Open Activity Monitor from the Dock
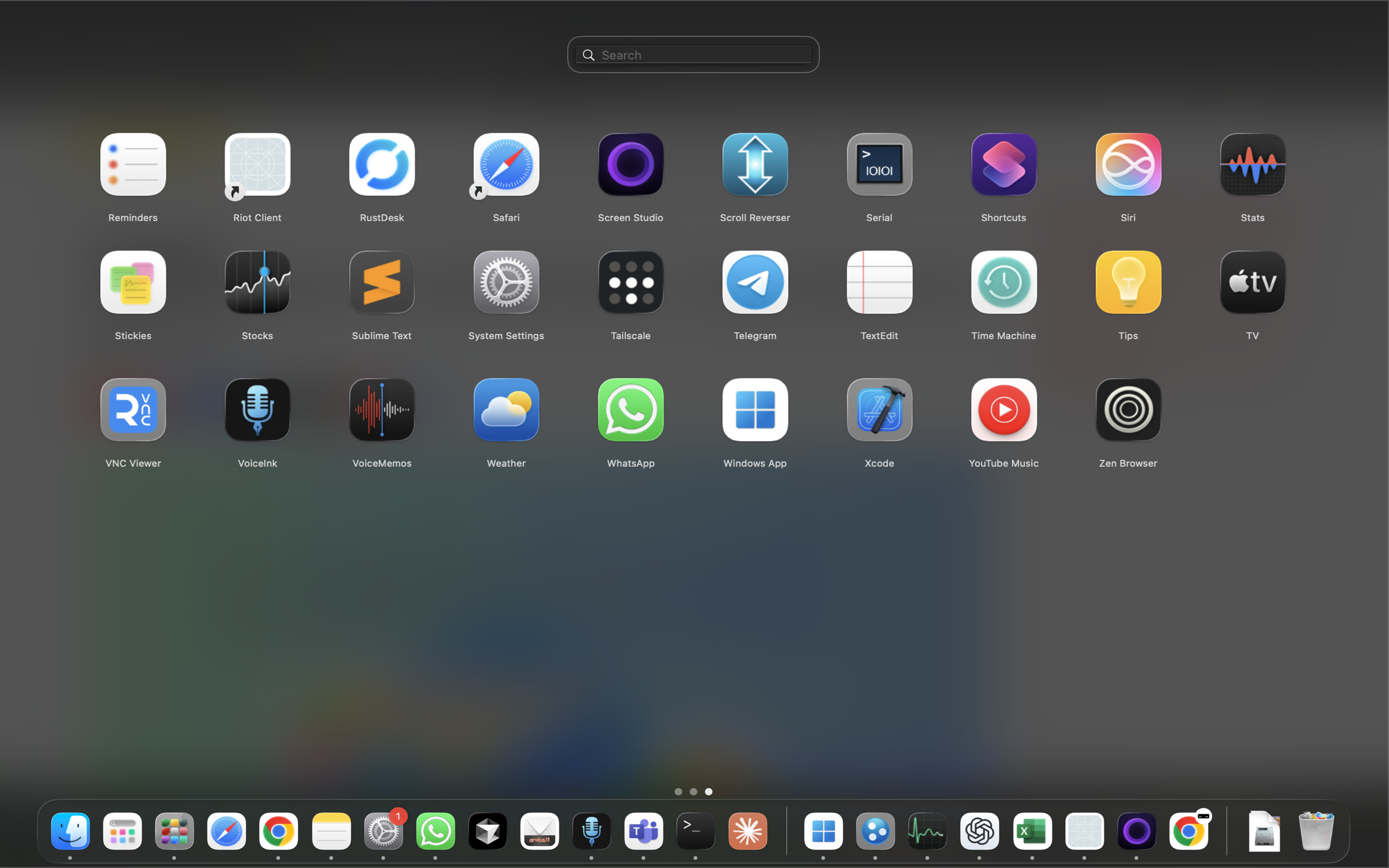The width and height of the screenshot is (1389, 868). click(927, 831)
